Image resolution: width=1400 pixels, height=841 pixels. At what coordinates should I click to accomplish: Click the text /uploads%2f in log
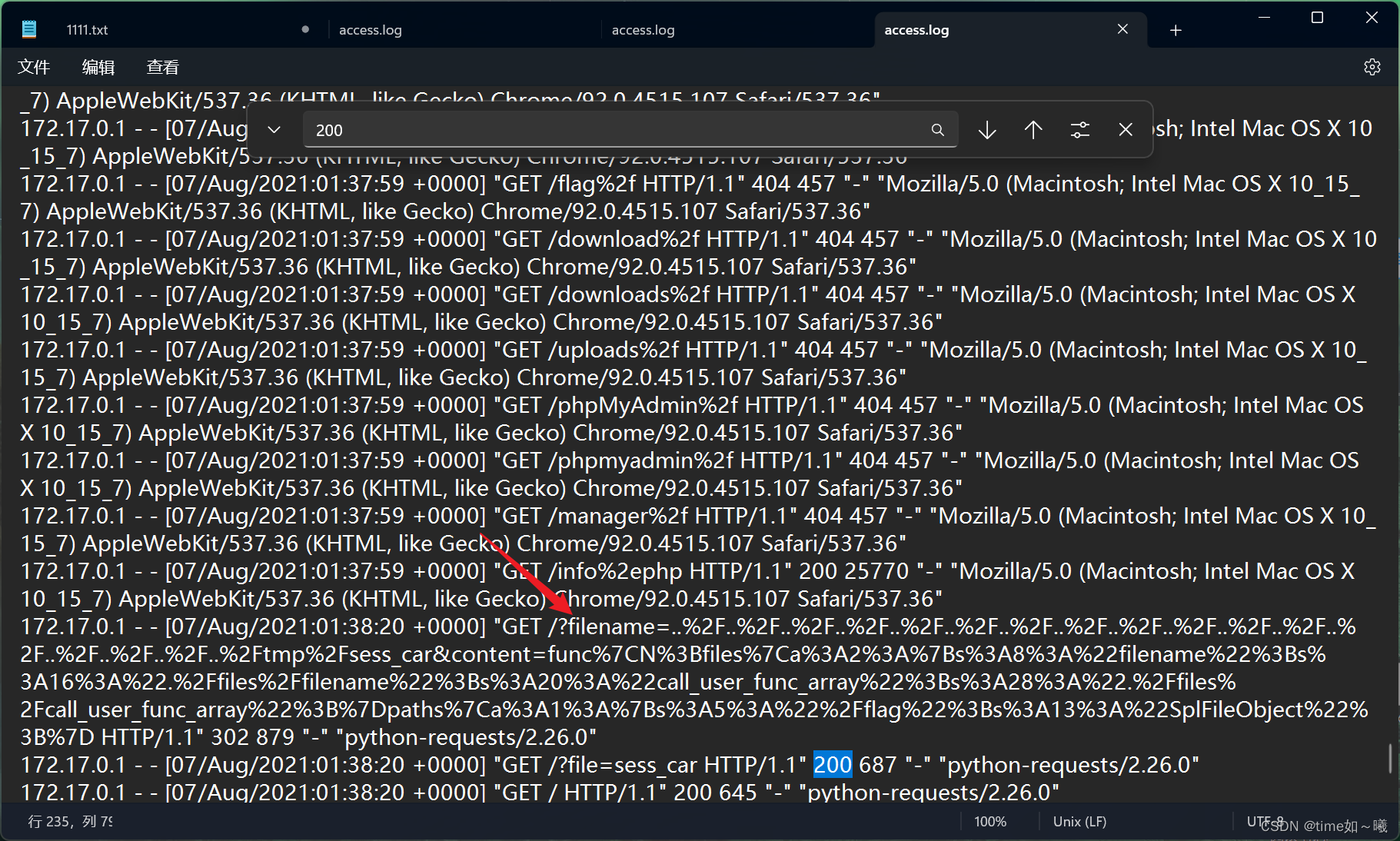click(x=614, y=350)
